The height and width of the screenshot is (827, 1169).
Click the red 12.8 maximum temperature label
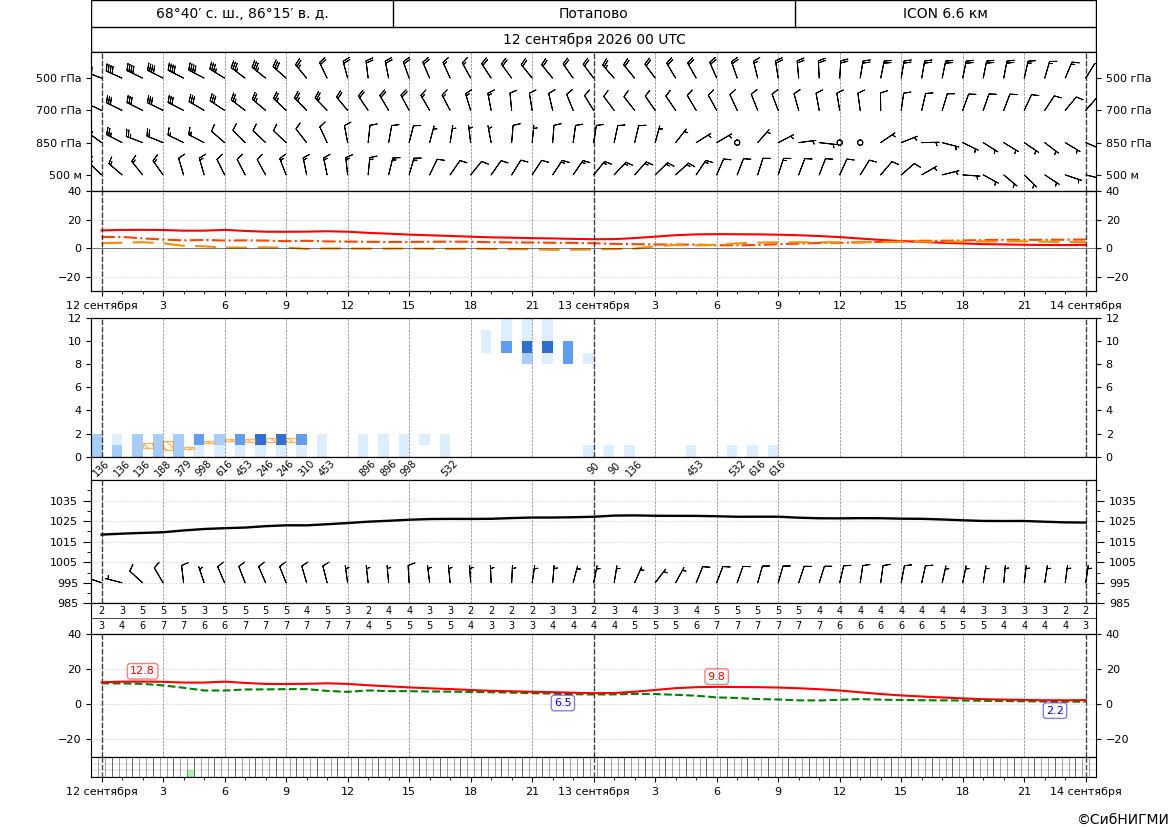[142, 670]
